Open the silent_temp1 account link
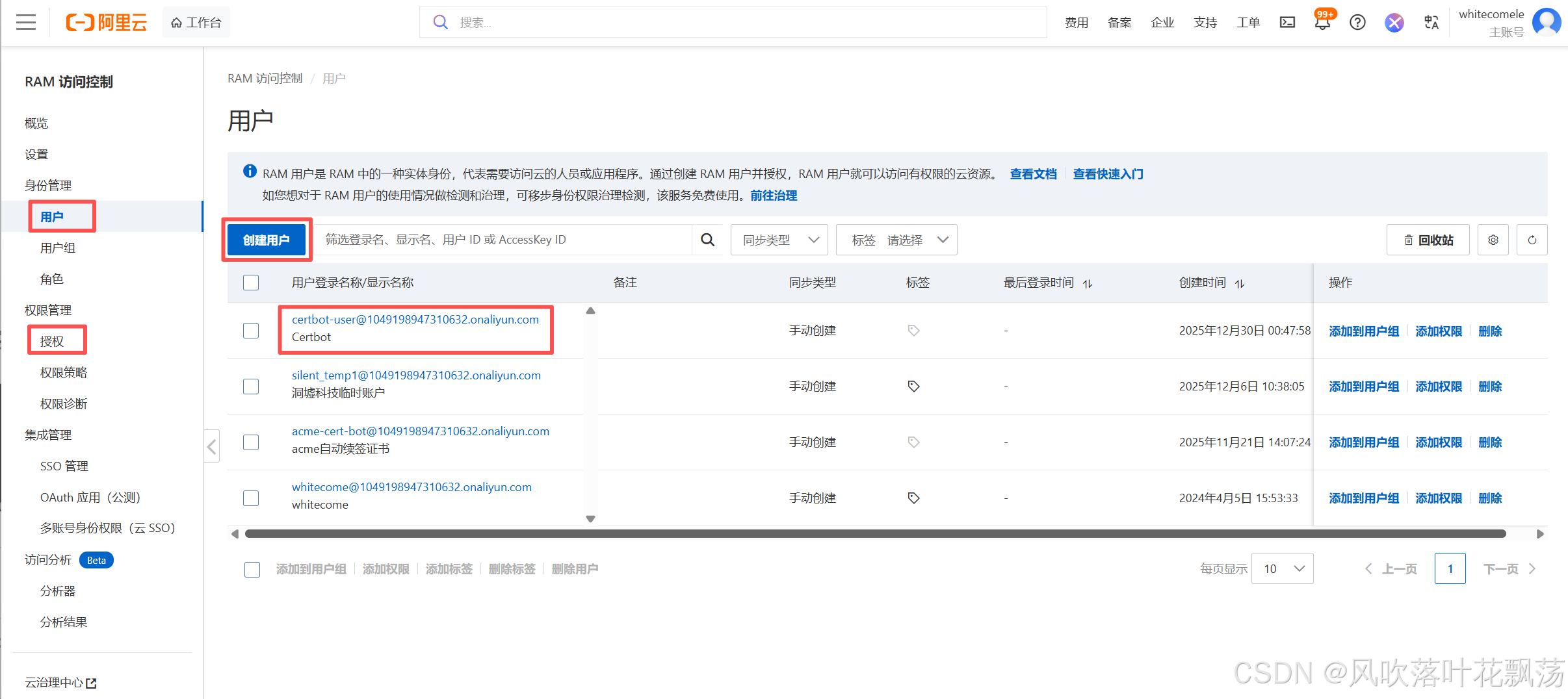 click(416, 375)
